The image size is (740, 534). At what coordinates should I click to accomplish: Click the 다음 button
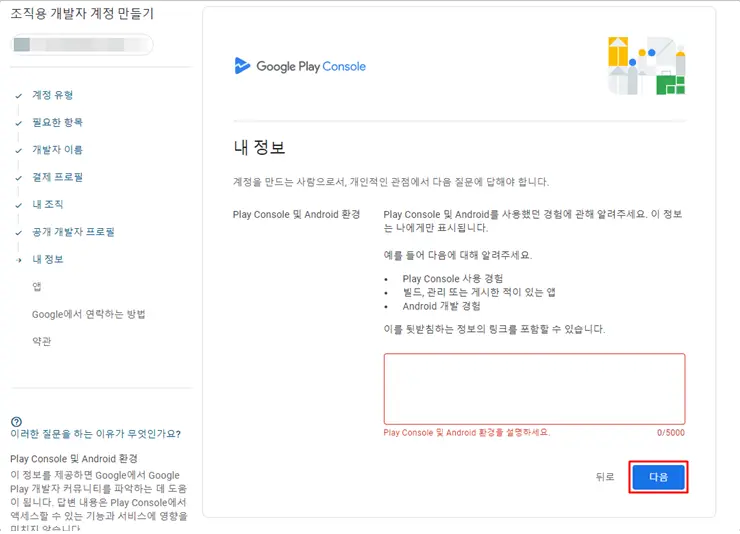pyautogui.click(x=658, y=477)
